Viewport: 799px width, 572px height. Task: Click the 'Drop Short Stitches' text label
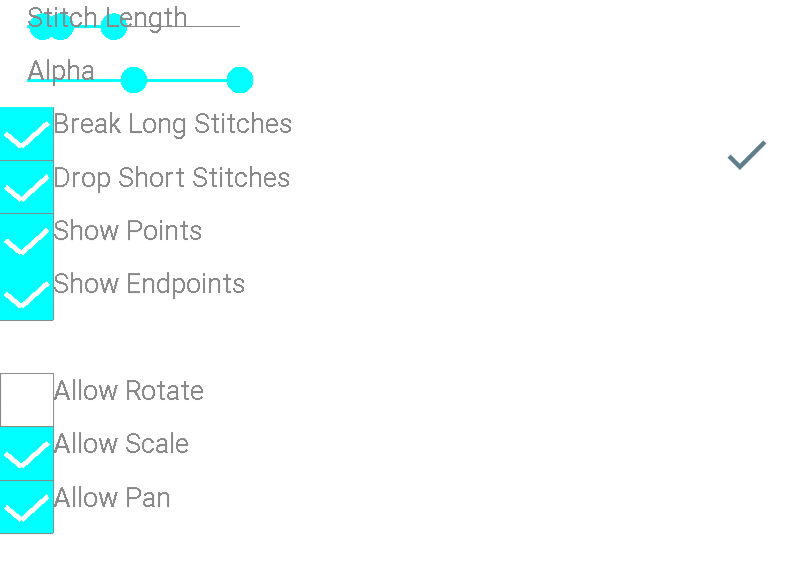click(x=172, y=178)
